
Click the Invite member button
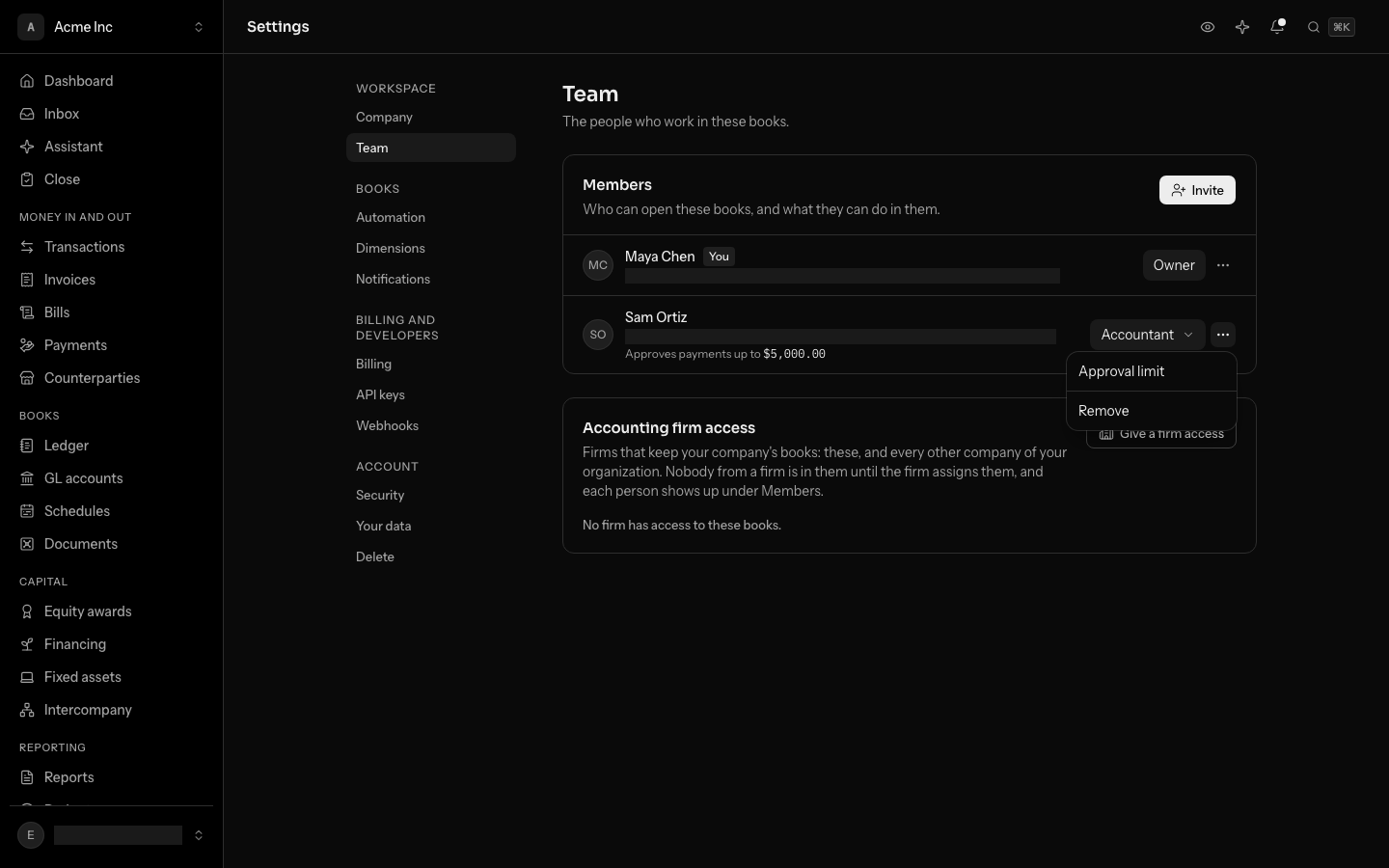pyautogui.click(x=1197, y=190)
